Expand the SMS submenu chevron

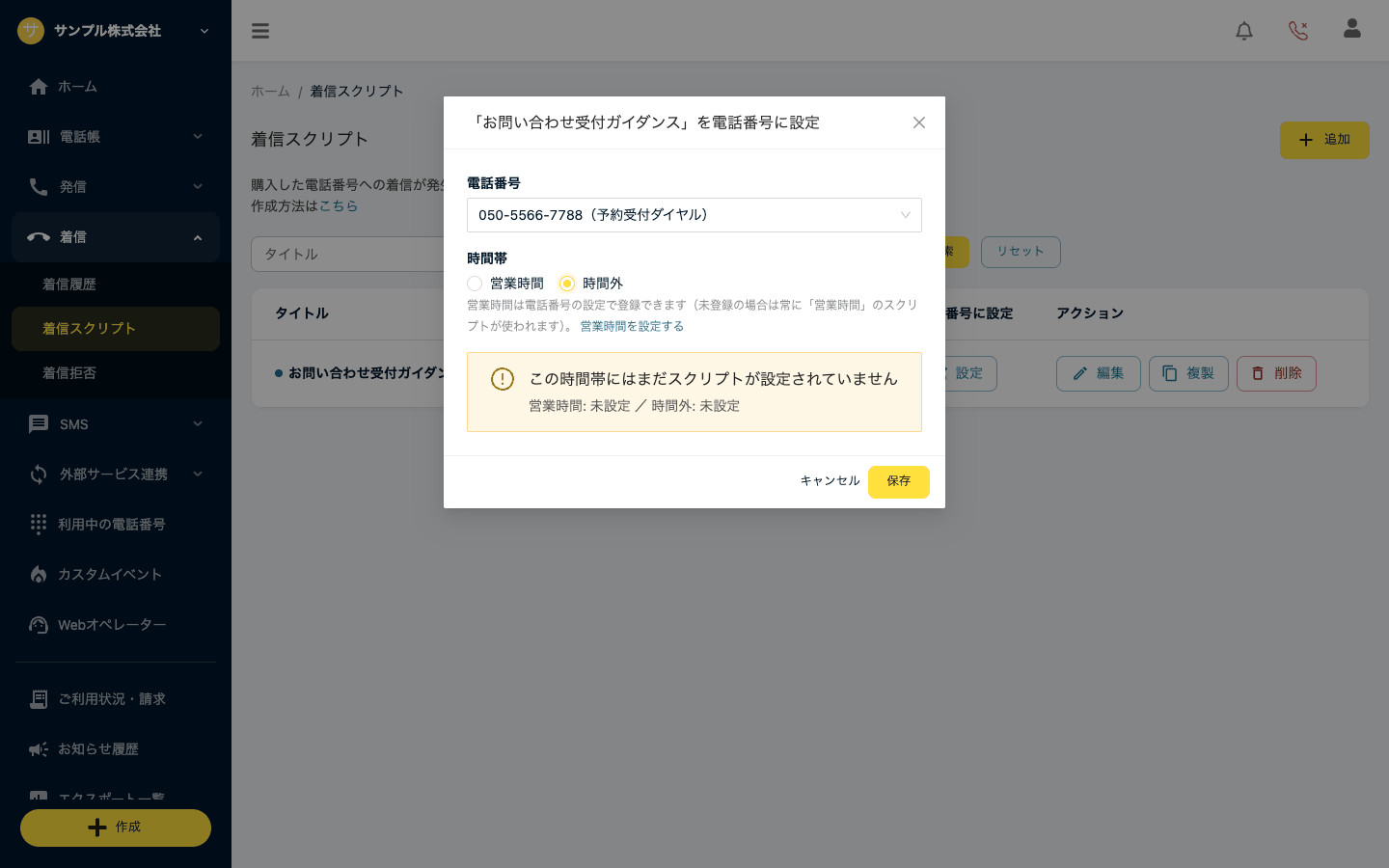[198, 424]
